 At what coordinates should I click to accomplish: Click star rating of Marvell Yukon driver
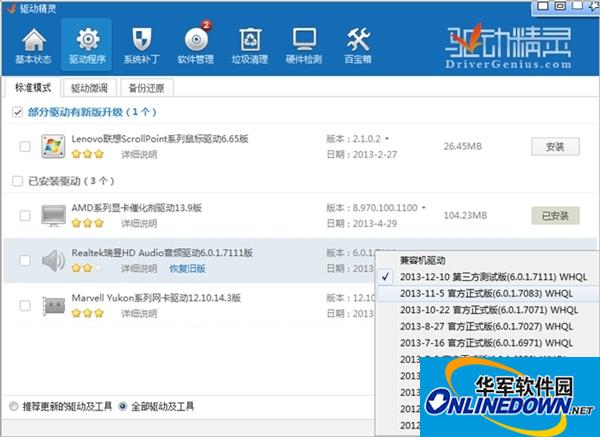[88, 313]
